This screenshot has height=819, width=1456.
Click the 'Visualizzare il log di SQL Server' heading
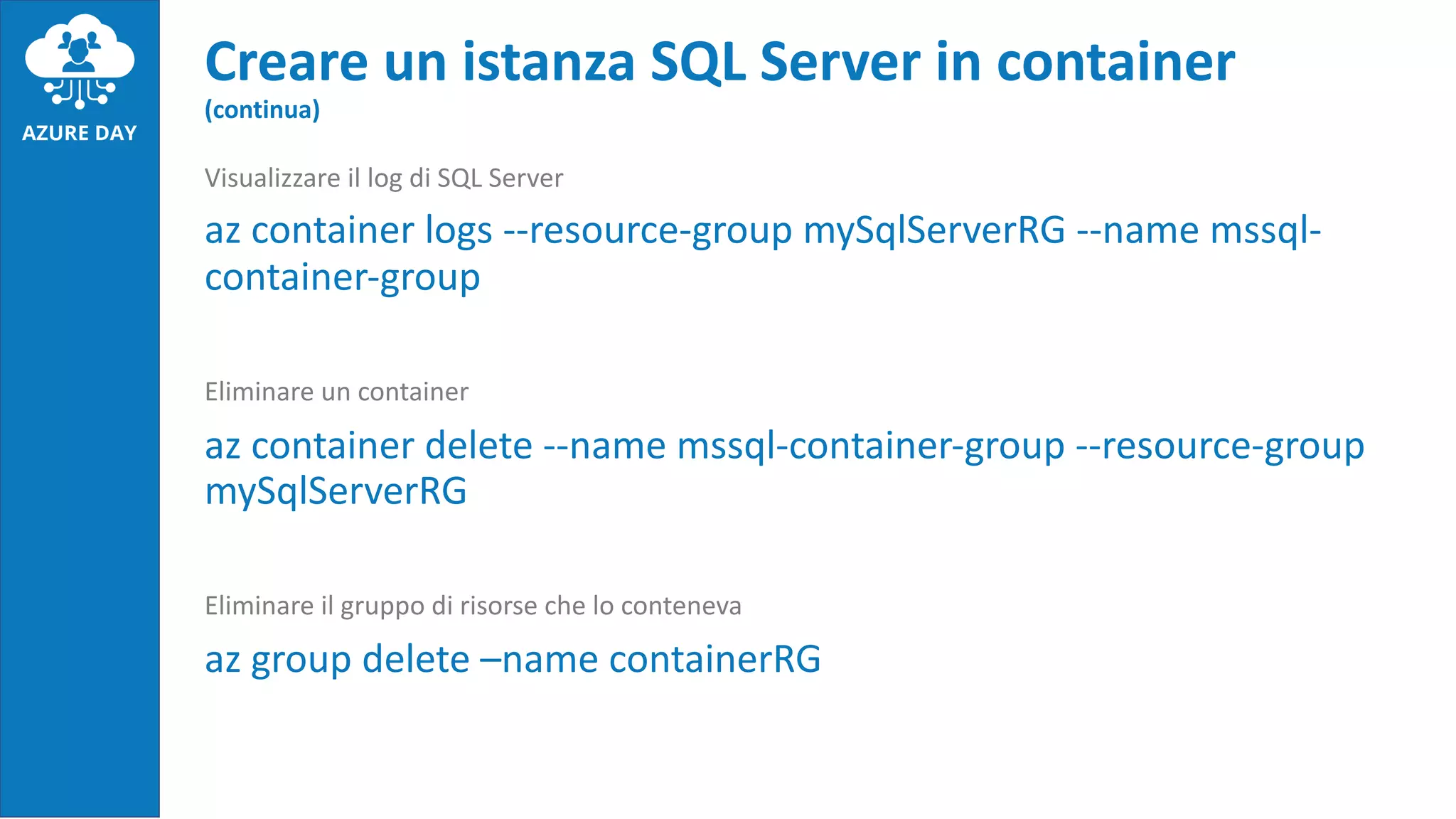coord(384,178)
